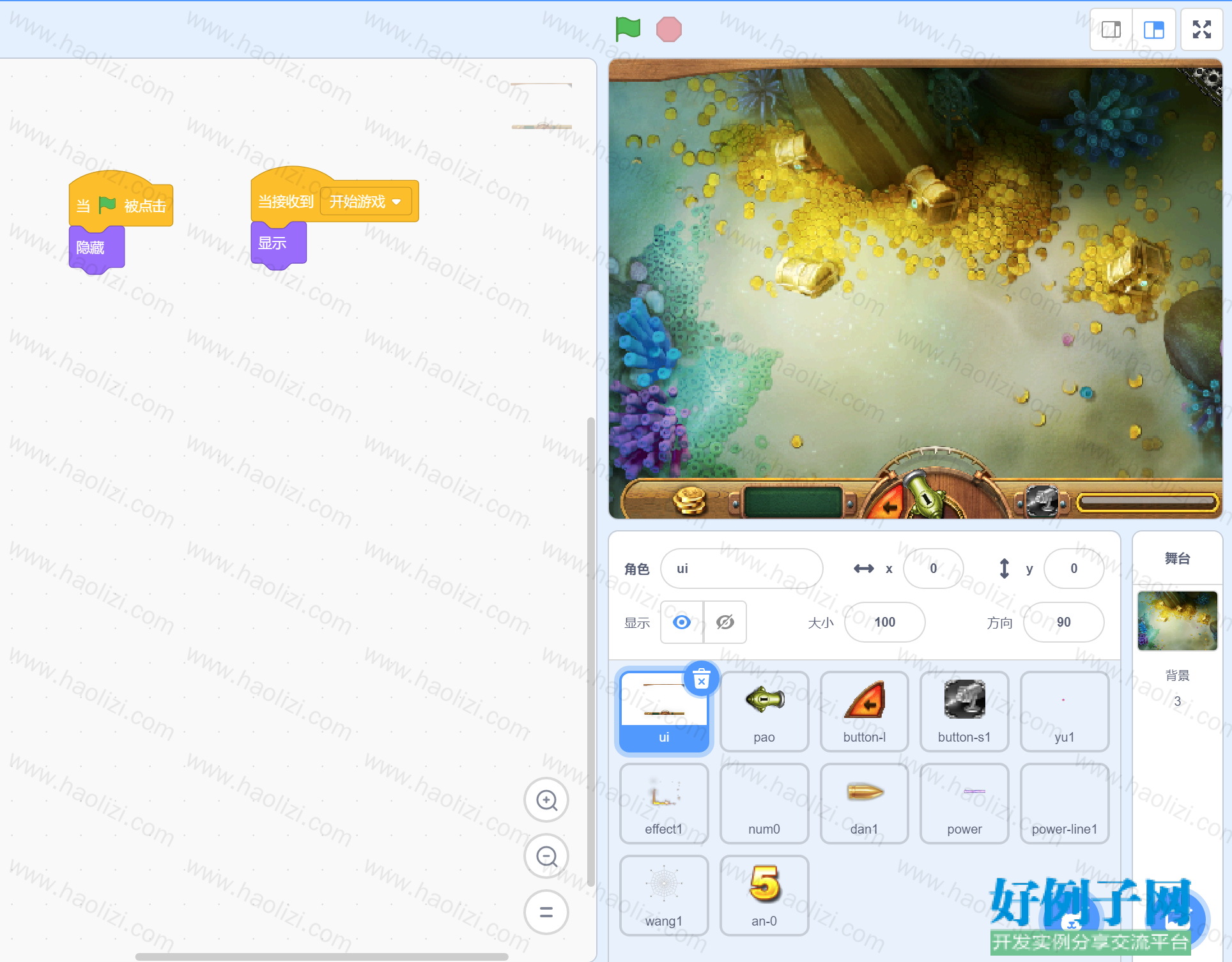Click the horizontal workspace scrollbar
Viewport: 1232px width, 962px height.
point(321,956)
